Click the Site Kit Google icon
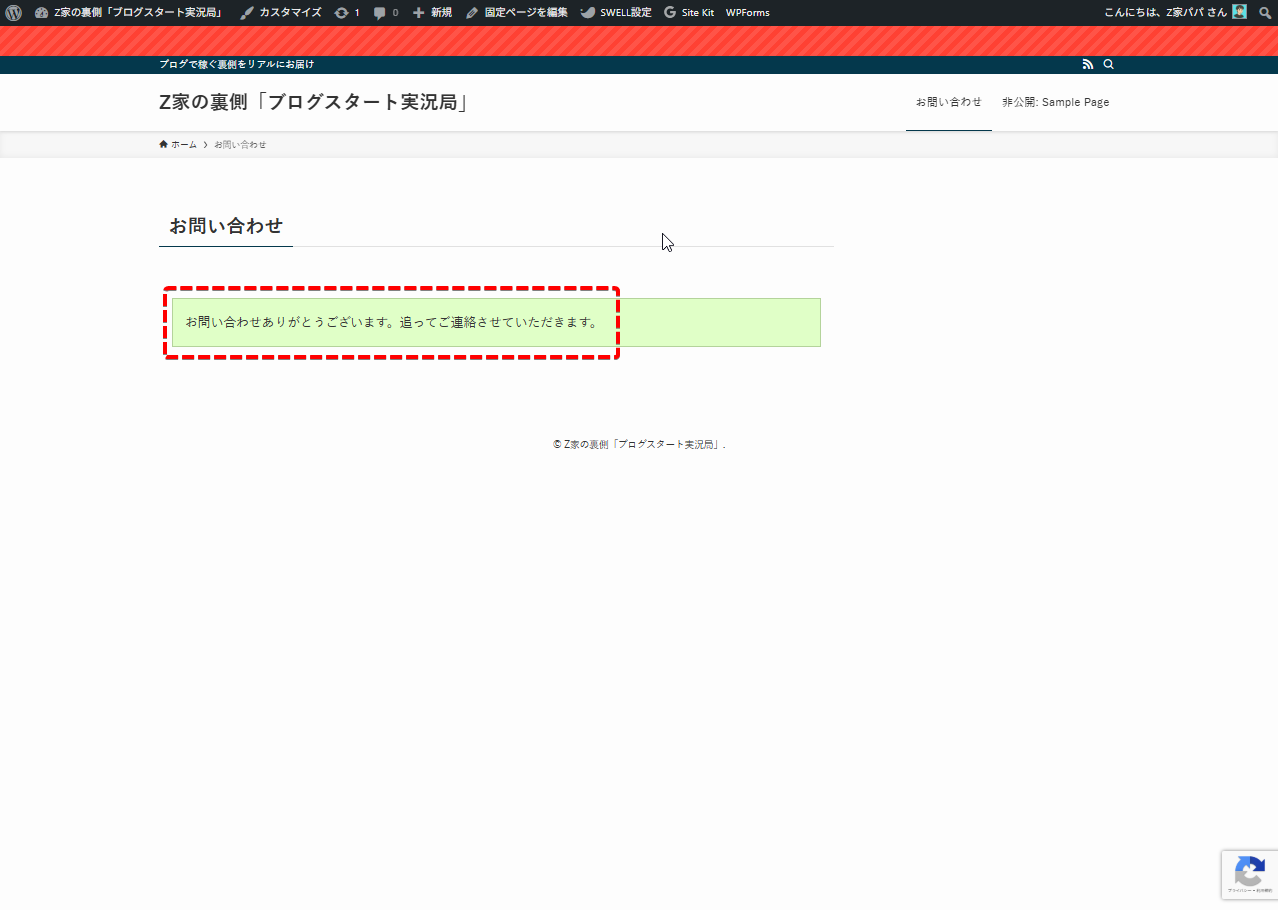1278x910 pixels. [670, 13]
